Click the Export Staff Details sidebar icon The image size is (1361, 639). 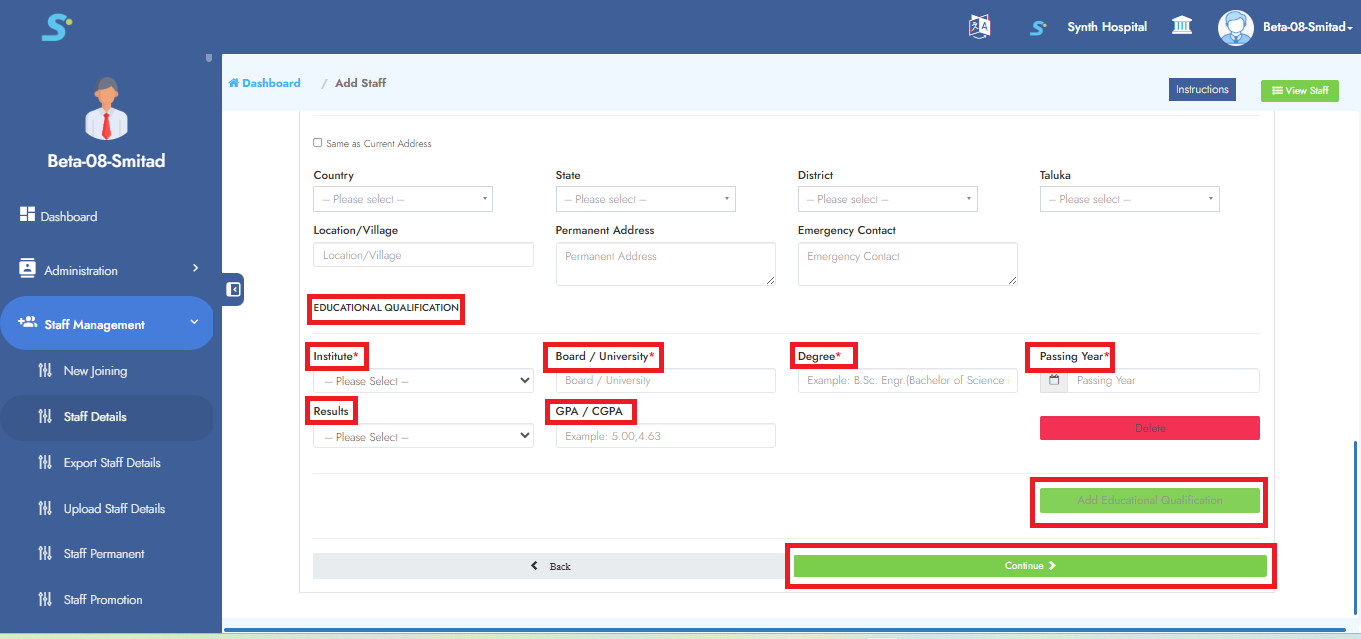pyautogui.click(x=45, y=463)
